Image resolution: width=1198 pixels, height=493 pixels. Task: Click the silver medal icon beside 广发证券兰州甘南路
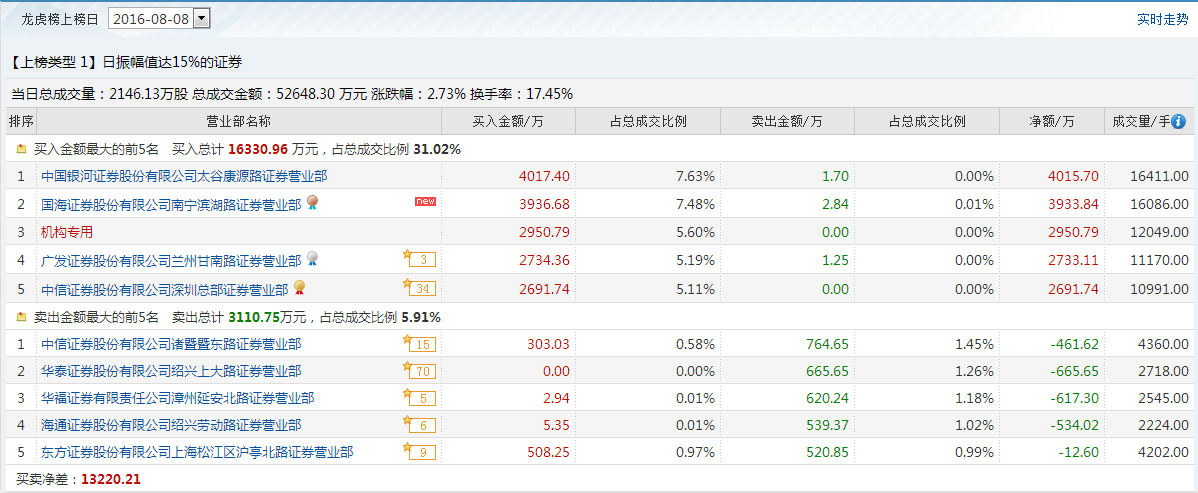312,260
